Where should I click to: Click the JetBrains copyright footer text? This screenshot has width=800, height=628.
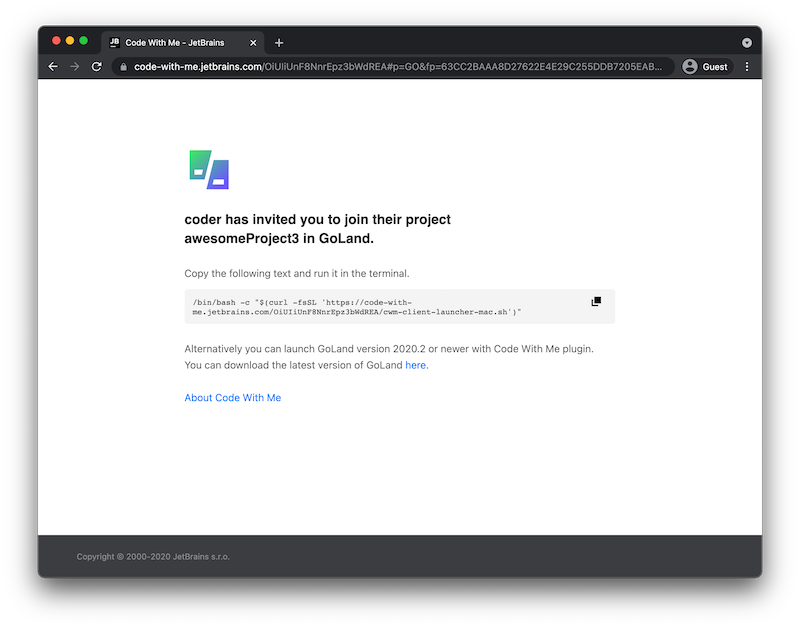153,557
